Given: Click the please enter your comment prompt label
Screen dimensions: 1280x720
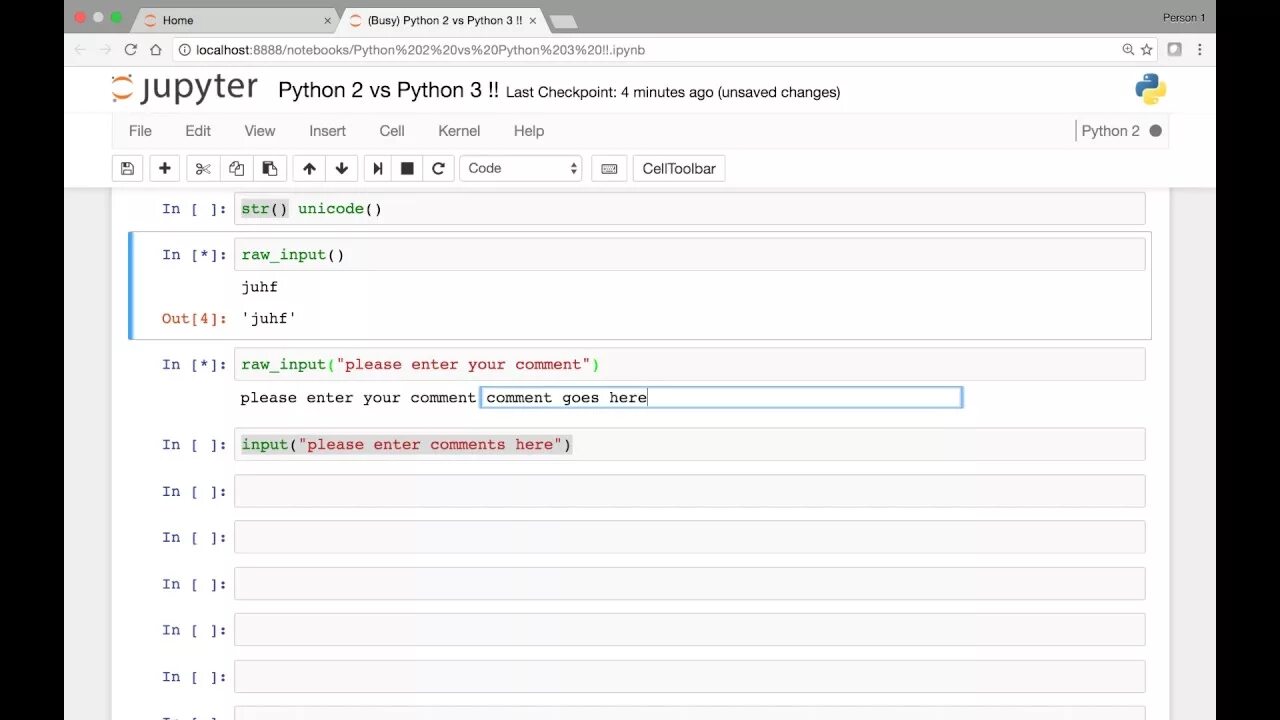Looking at the screenshot, I should pos(358,397).
